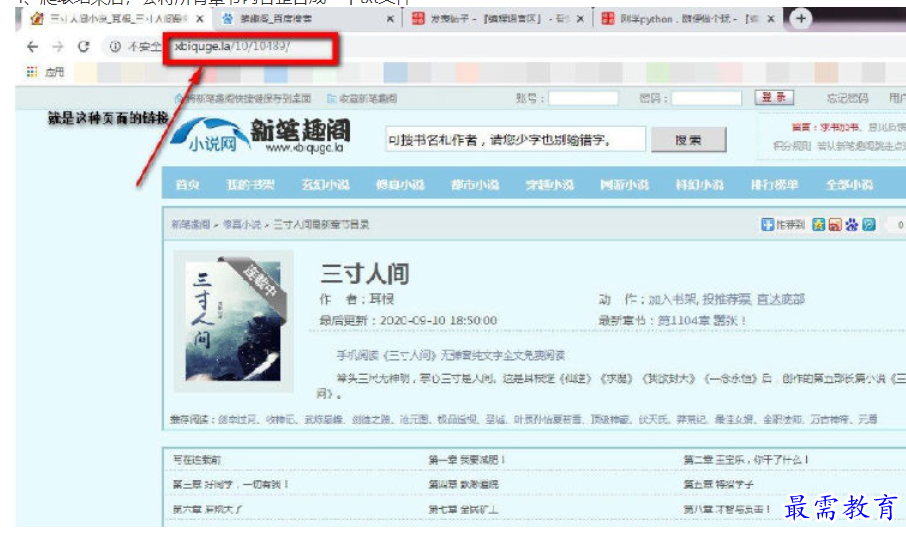
Task: Open 网游小说 category
Action: pyautogui.click(x=625, y=185)
